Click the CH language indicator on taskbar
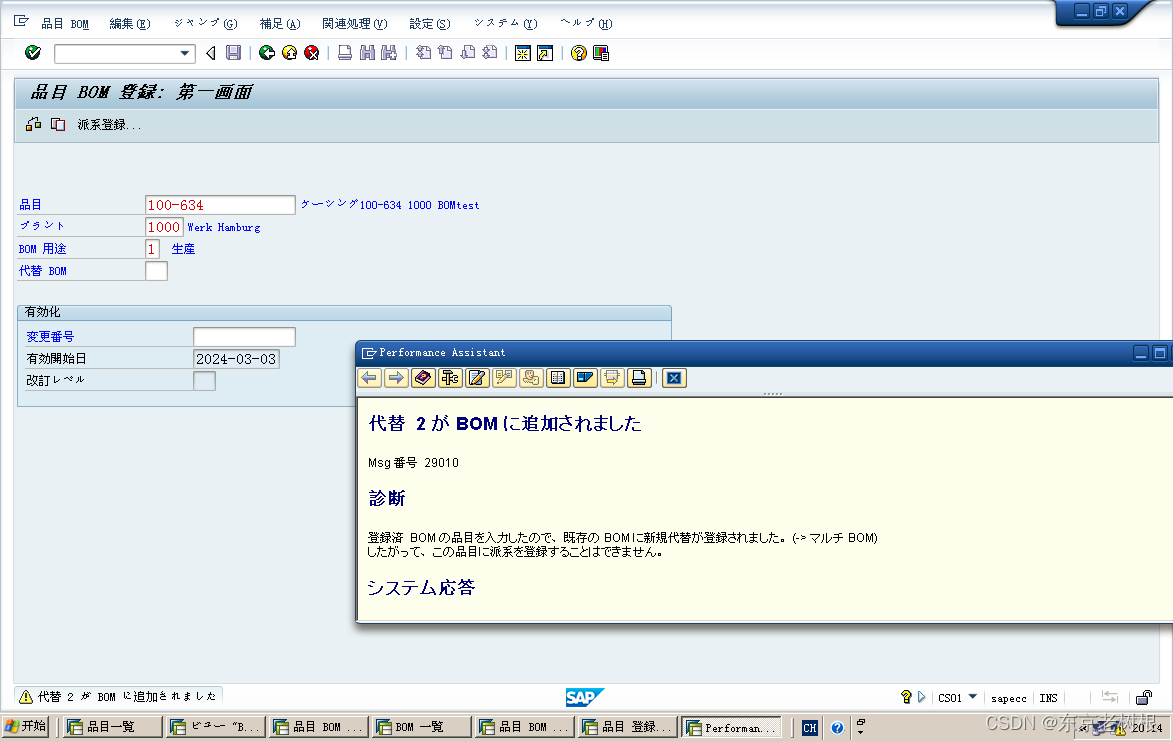This screenshot has width=1173, height=742. coord(809,727)
